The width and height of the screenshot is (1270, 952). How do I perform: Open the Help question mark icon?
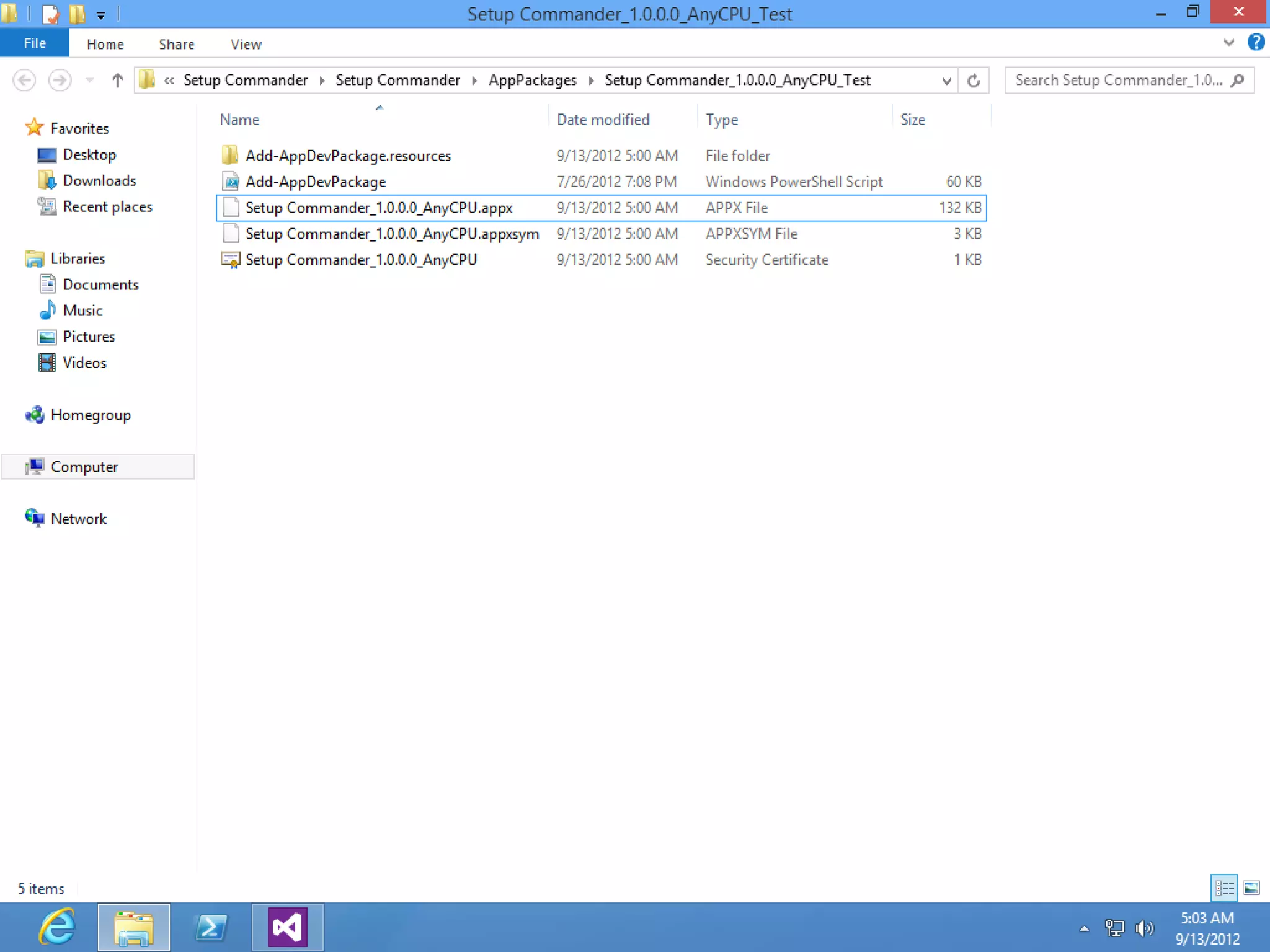tap(1256, 43)
